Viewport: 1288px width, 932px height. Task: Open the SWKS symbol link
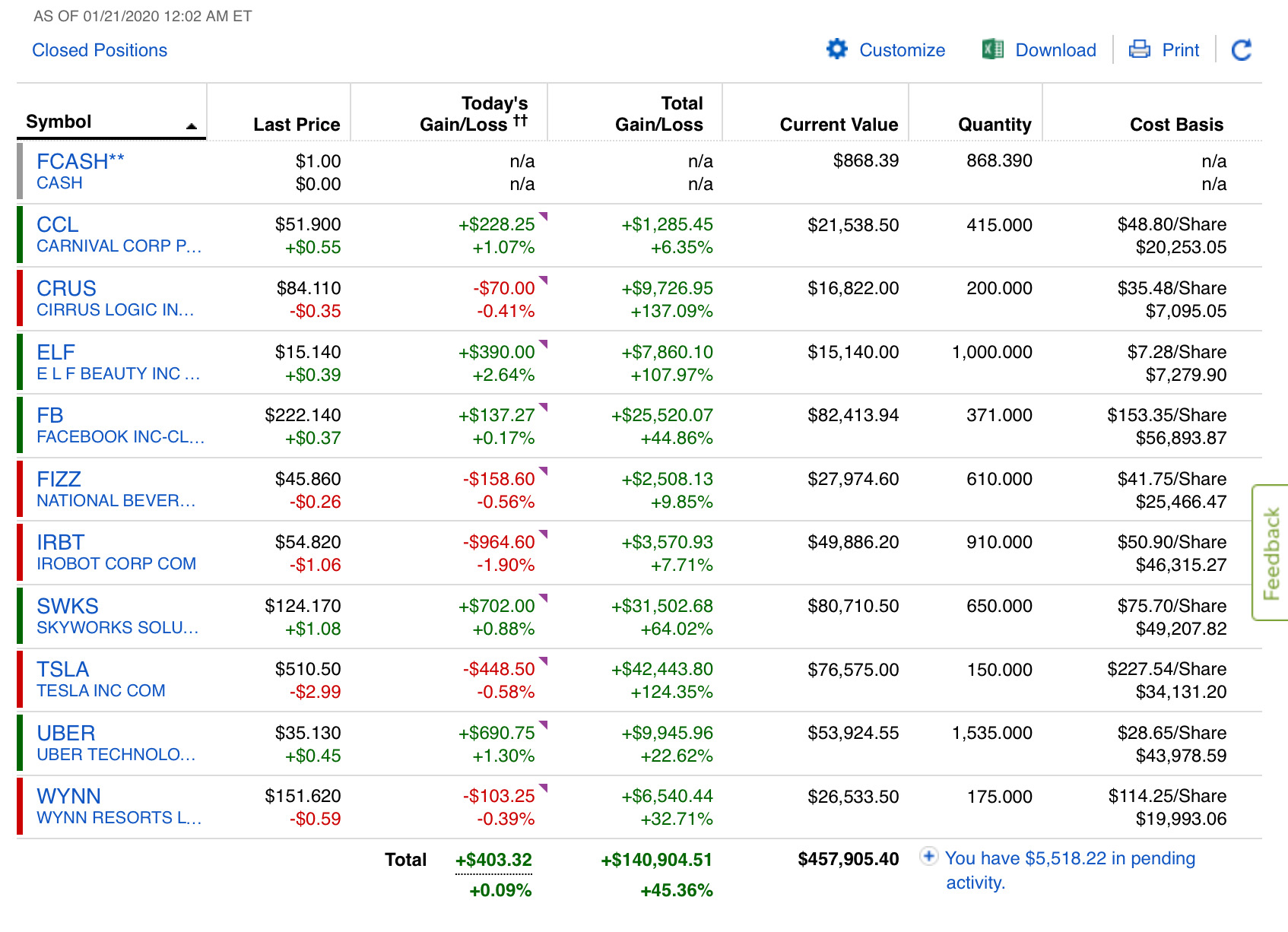click(x=68, y=607)
